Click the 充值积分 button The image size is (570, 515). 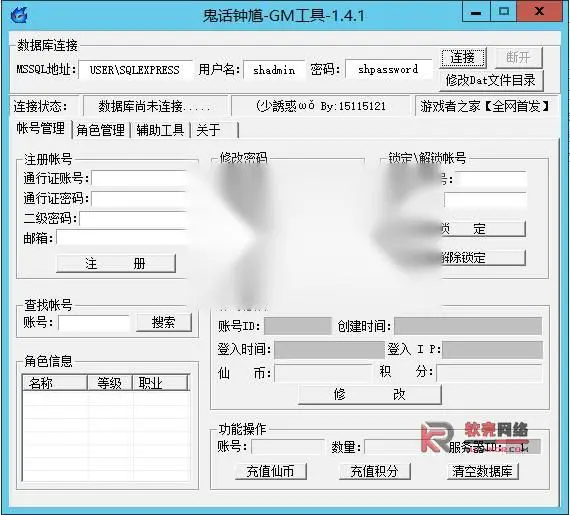pyautogui.click(x=375, y=471)
